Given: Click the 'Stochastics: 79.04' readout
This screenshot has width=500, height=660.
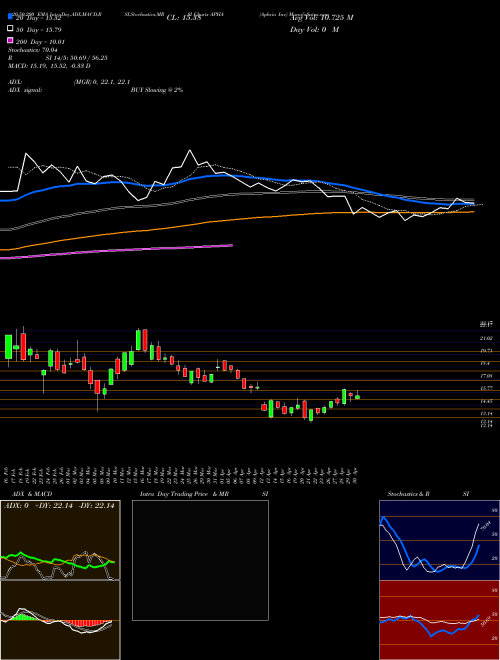Looking at the screenshot, I should [x=32, y=50].
